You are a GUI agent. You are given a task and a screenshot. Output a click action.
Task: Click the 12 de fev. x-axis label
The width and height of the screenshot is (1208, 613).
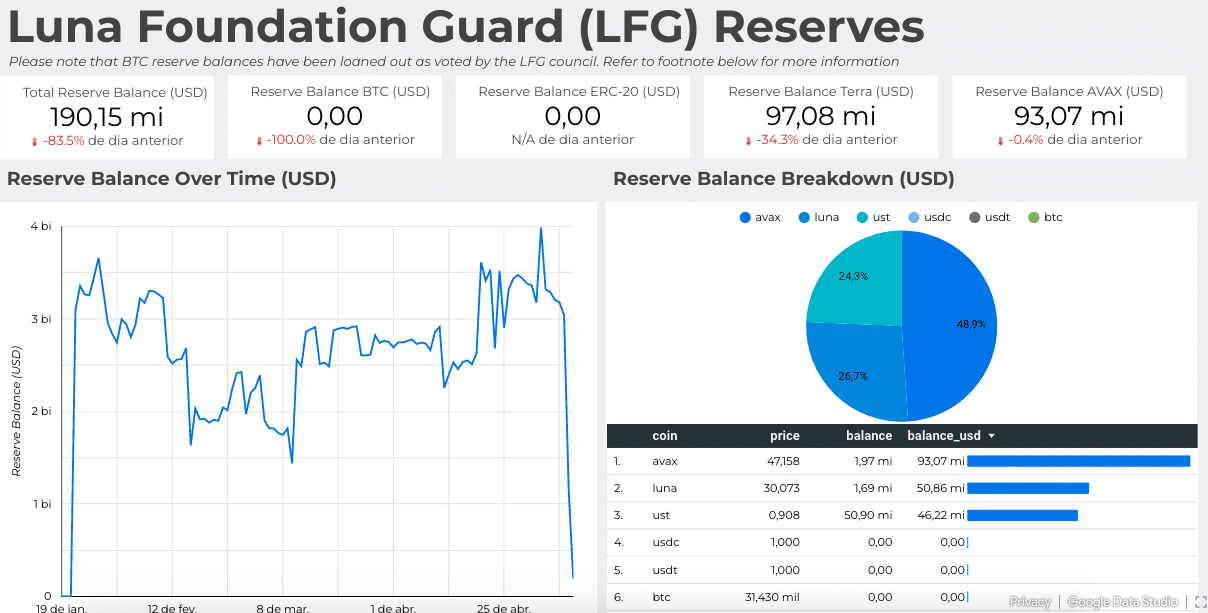point(172,607)
